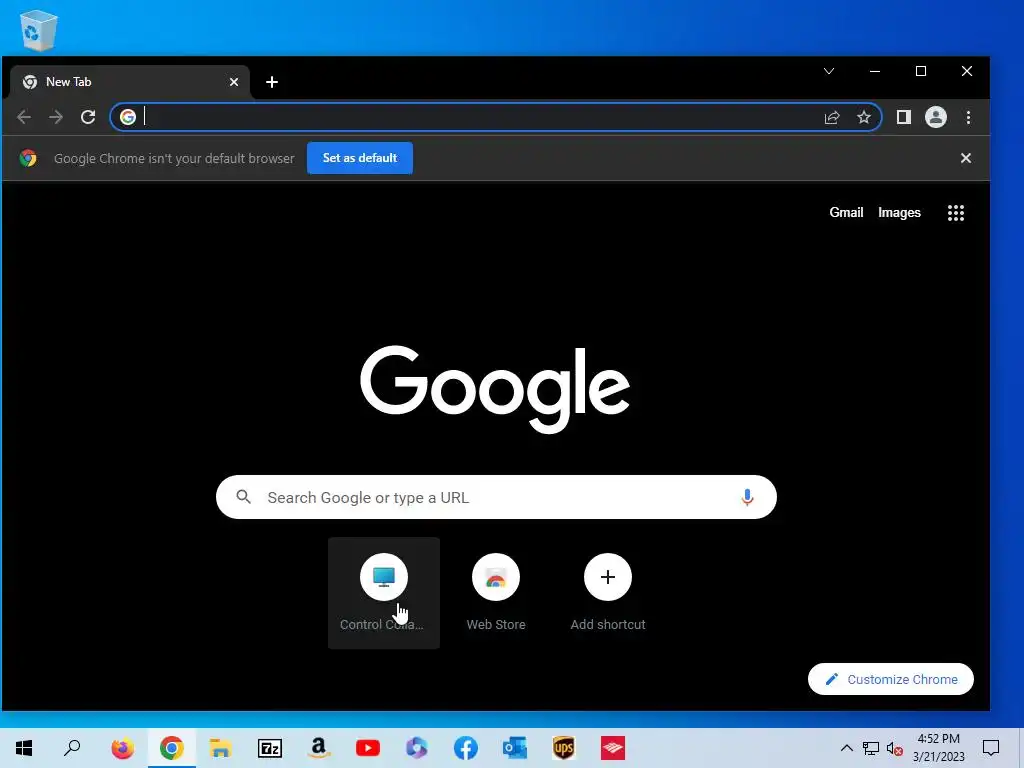Open the clock showing 4:52 PM
1024x768 pixels.
[x=938, y=748]
